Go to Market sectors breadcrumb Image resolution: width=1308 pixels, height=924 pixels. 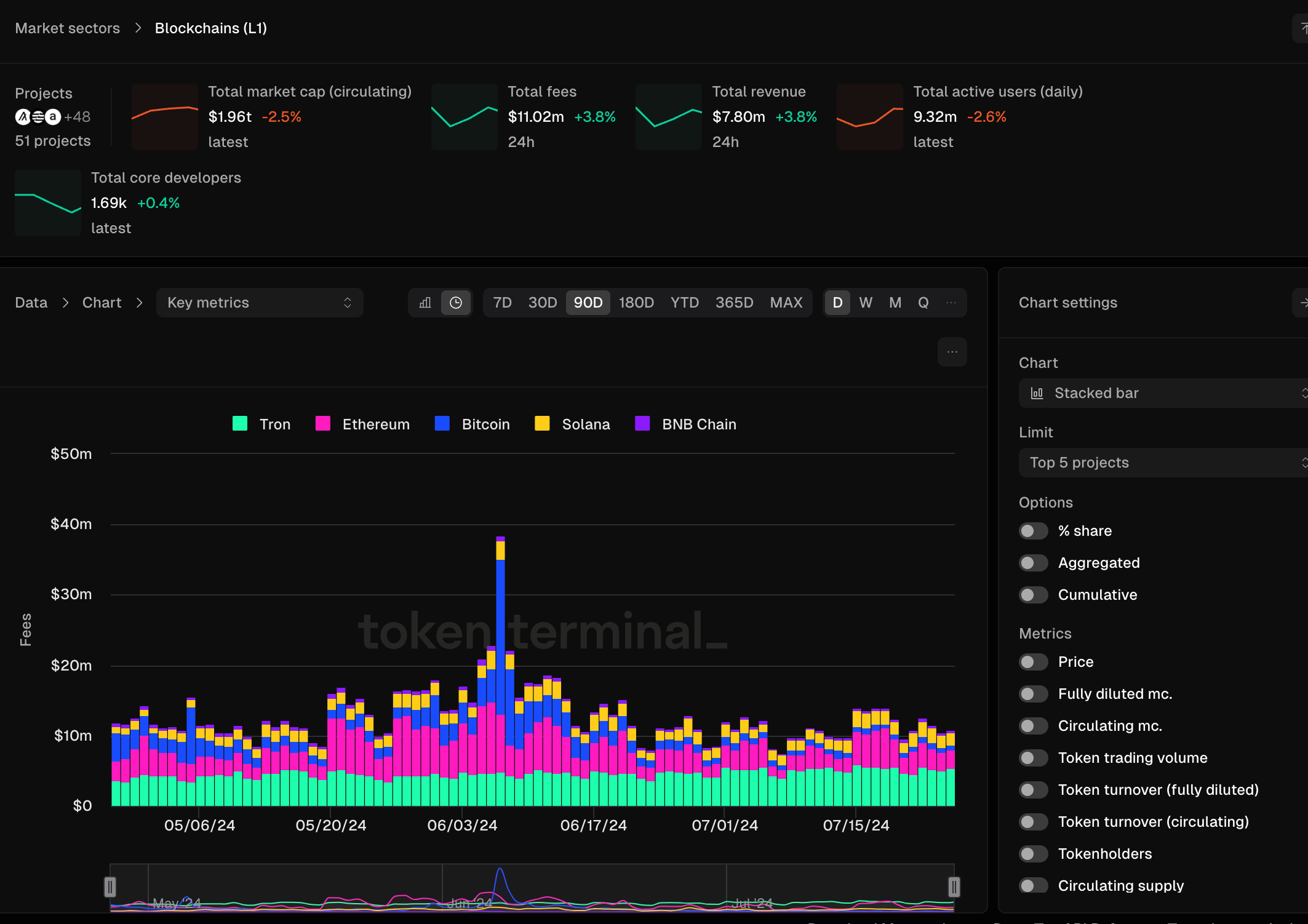point(68,28)
